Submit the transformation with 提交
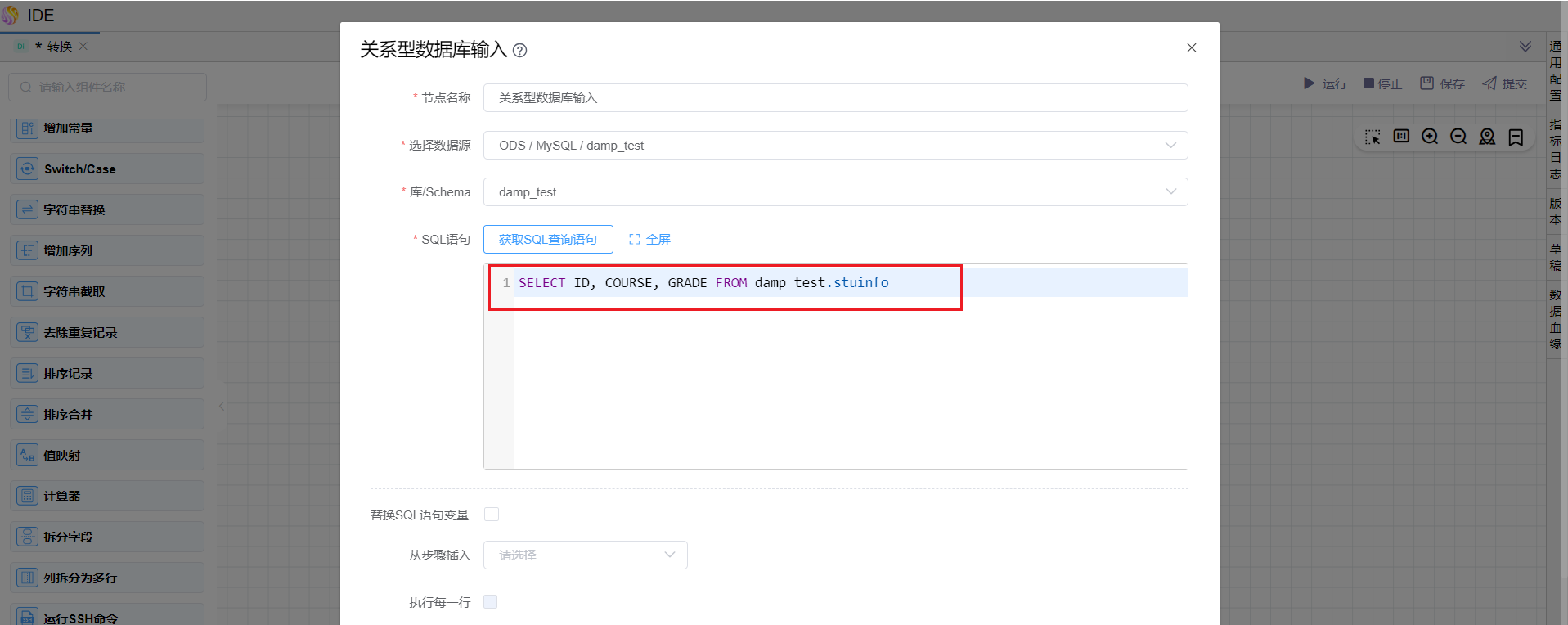 (x=1505, y=83)
